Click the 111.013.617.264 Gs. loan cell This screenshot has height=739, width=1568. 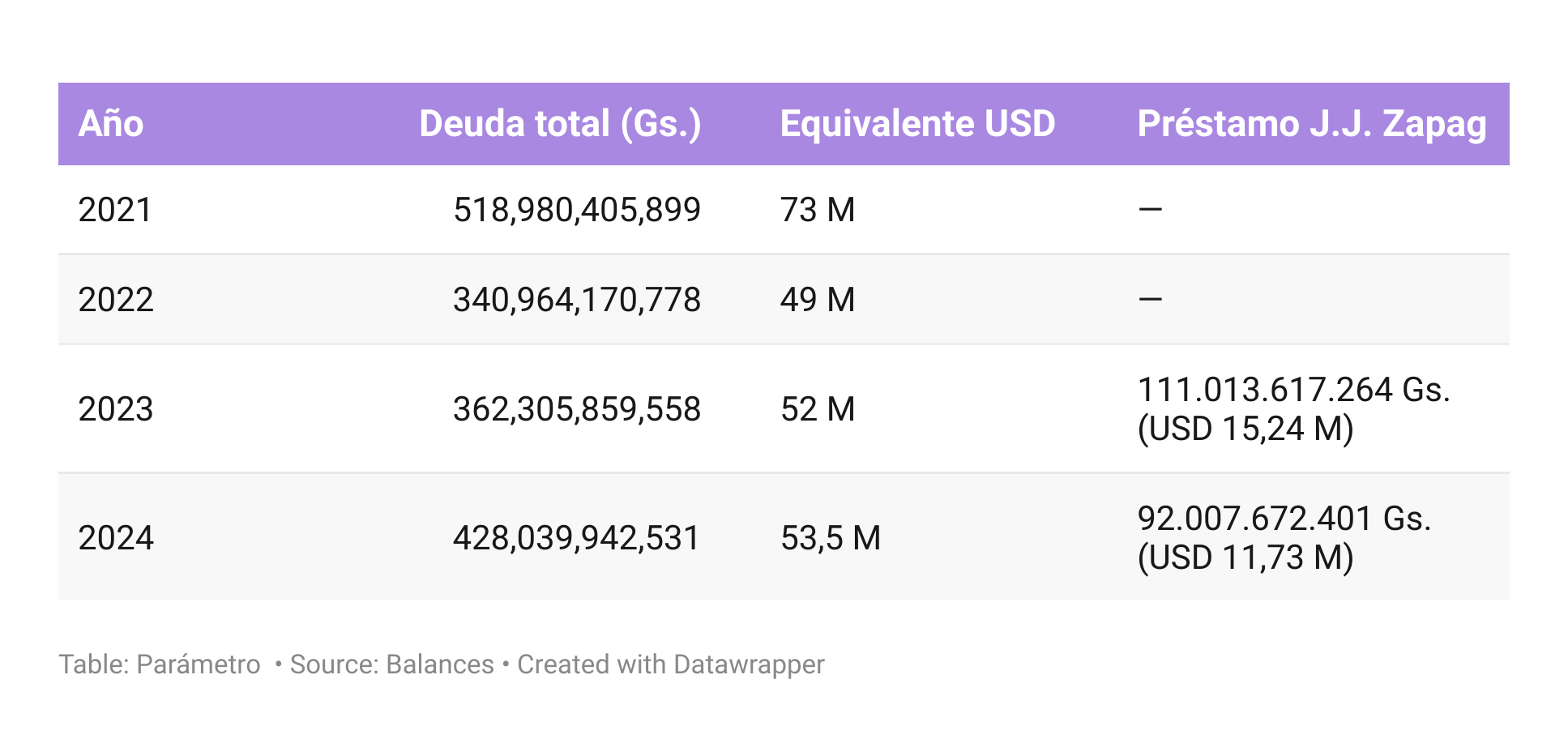tap(1293, 409)
